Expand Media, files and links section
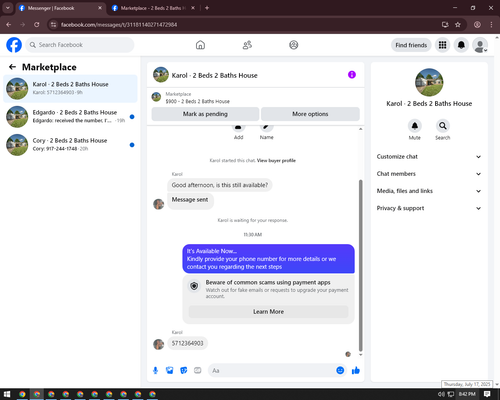Screen dimensions: 500x400 (429, 191)
